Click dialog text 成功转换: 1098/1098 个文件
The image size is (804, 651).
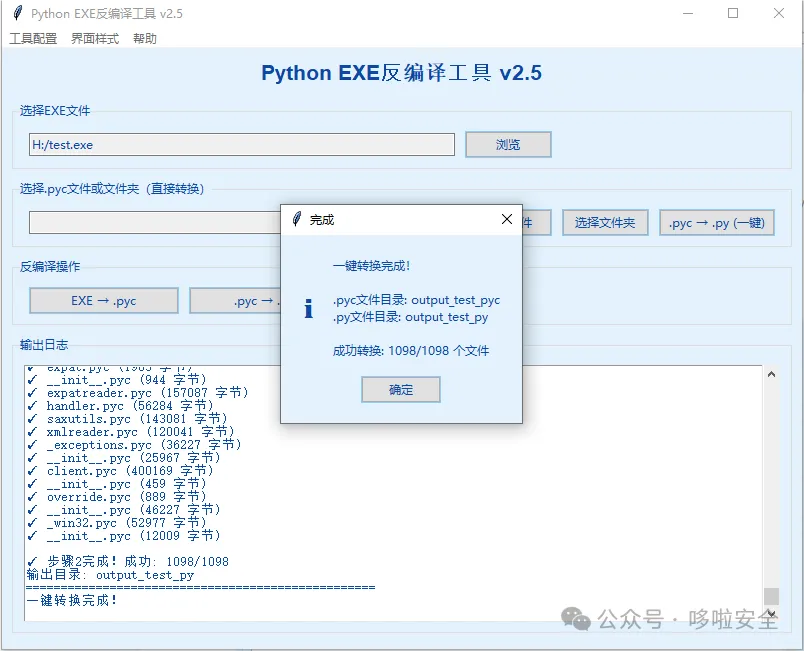(x=411, y=351)
